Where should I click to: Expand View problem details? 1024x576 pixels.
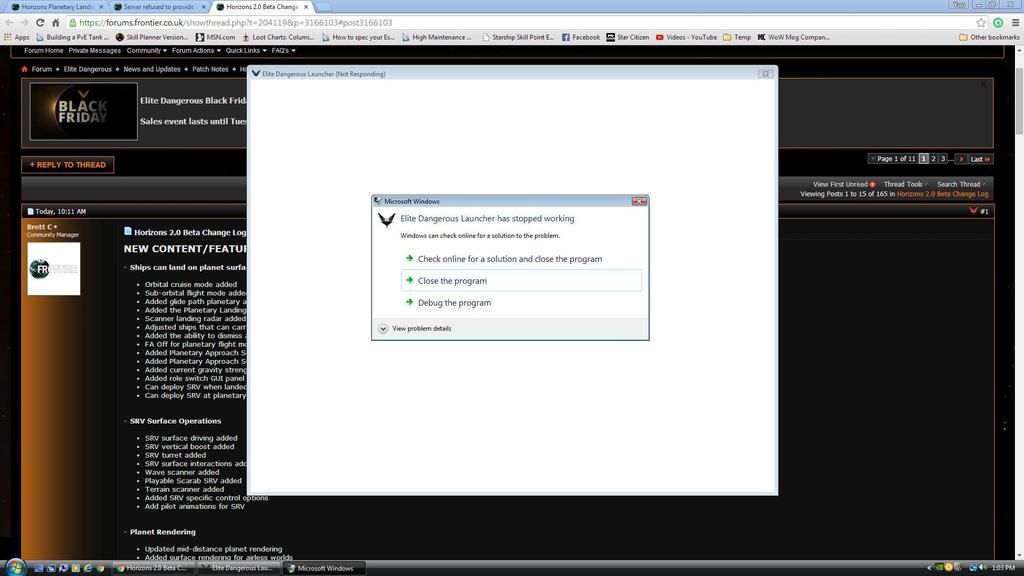pyautogui.click(x=415, y=328)
